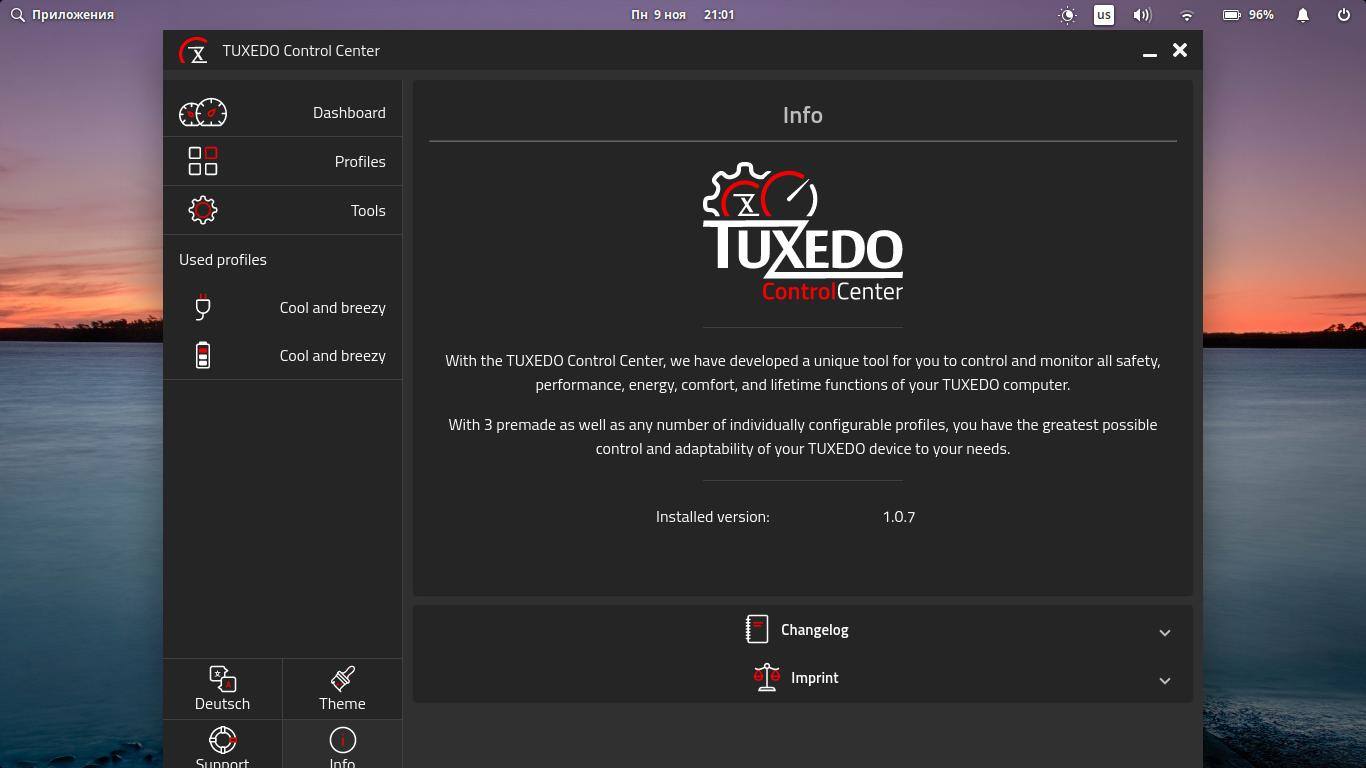Click the battery profile icon

coord(203,355)
